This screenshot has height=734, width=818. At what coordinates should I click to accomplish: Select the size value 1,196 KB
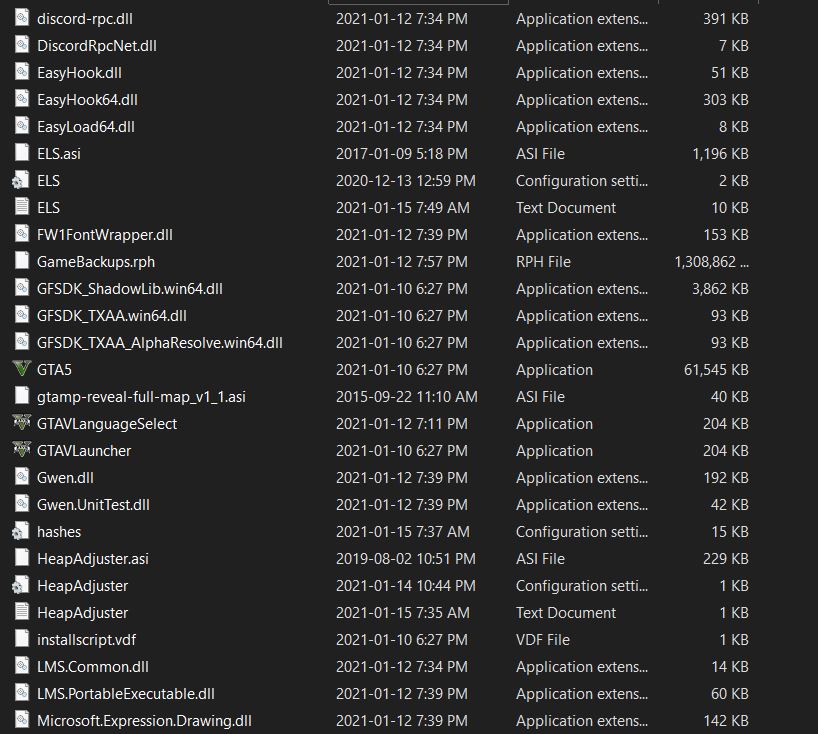[x=720, y=154]
